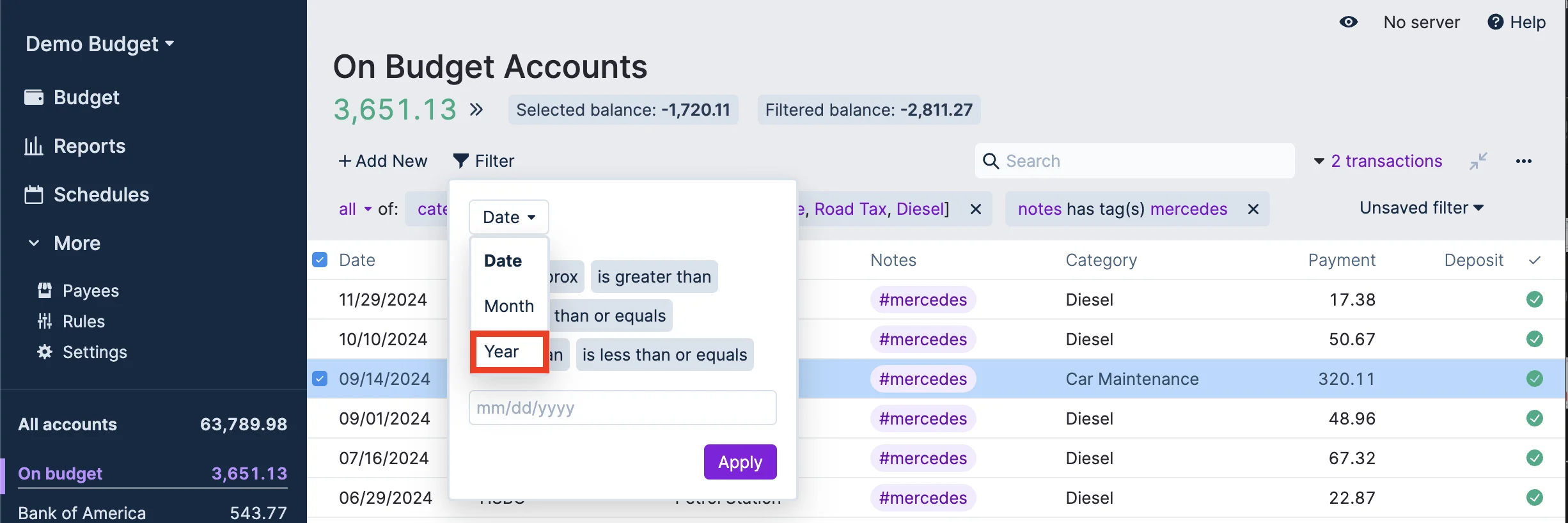
Task: Click the mm/dd/yyyy date input field
Action: pyautogui.click(x=622, y=408)
